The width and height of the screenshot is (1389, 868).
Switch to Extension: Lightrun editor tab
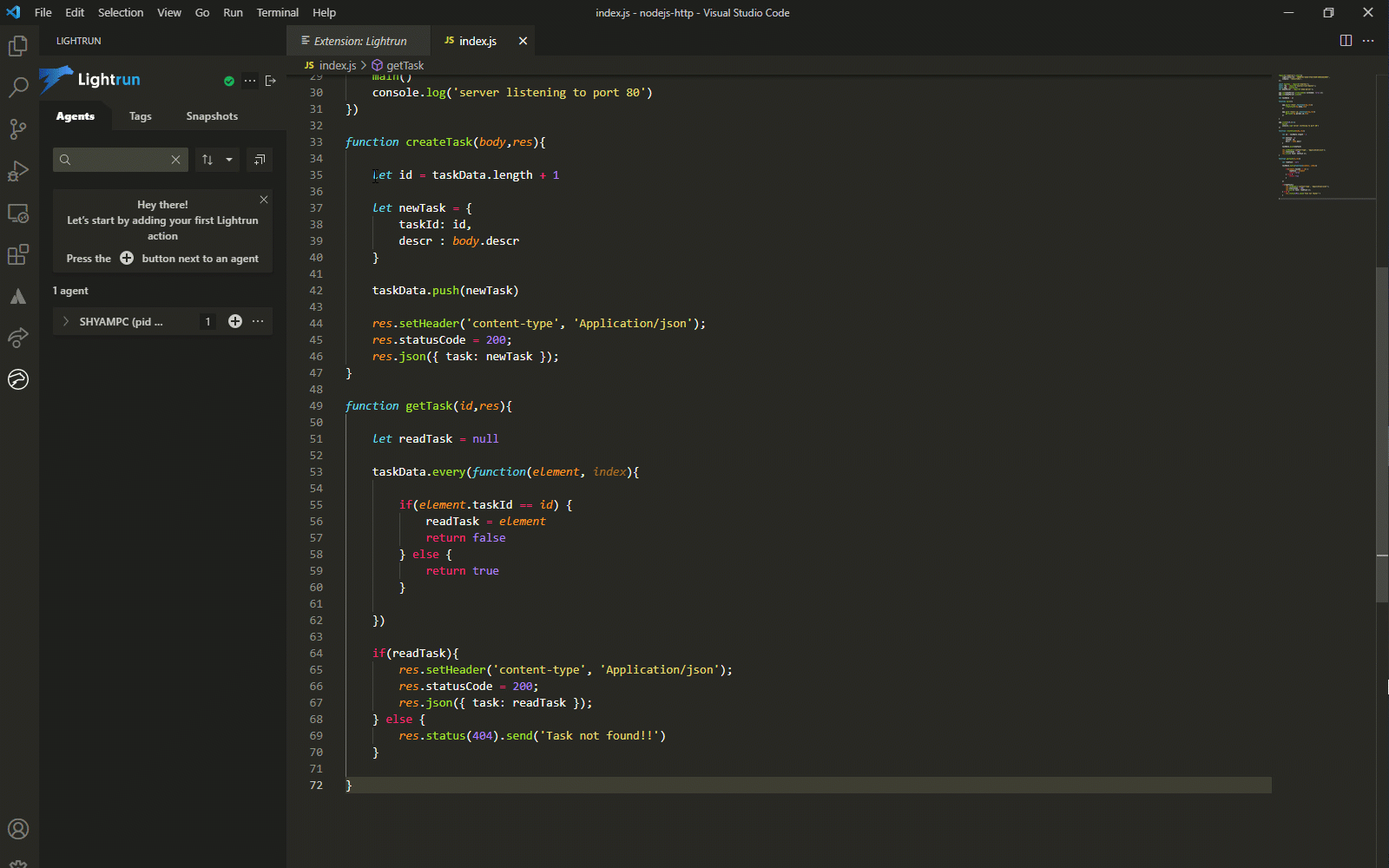[359, 41]
